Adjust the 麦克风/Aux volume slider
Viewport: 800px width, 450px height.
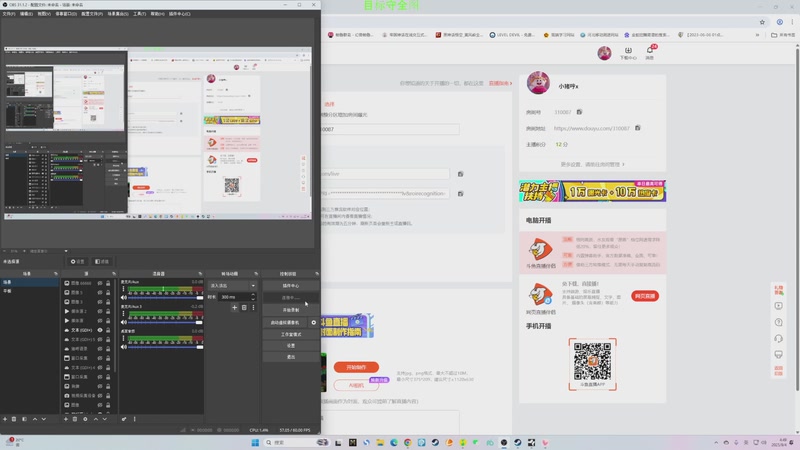pyautogui.click(x=165, y=297)
